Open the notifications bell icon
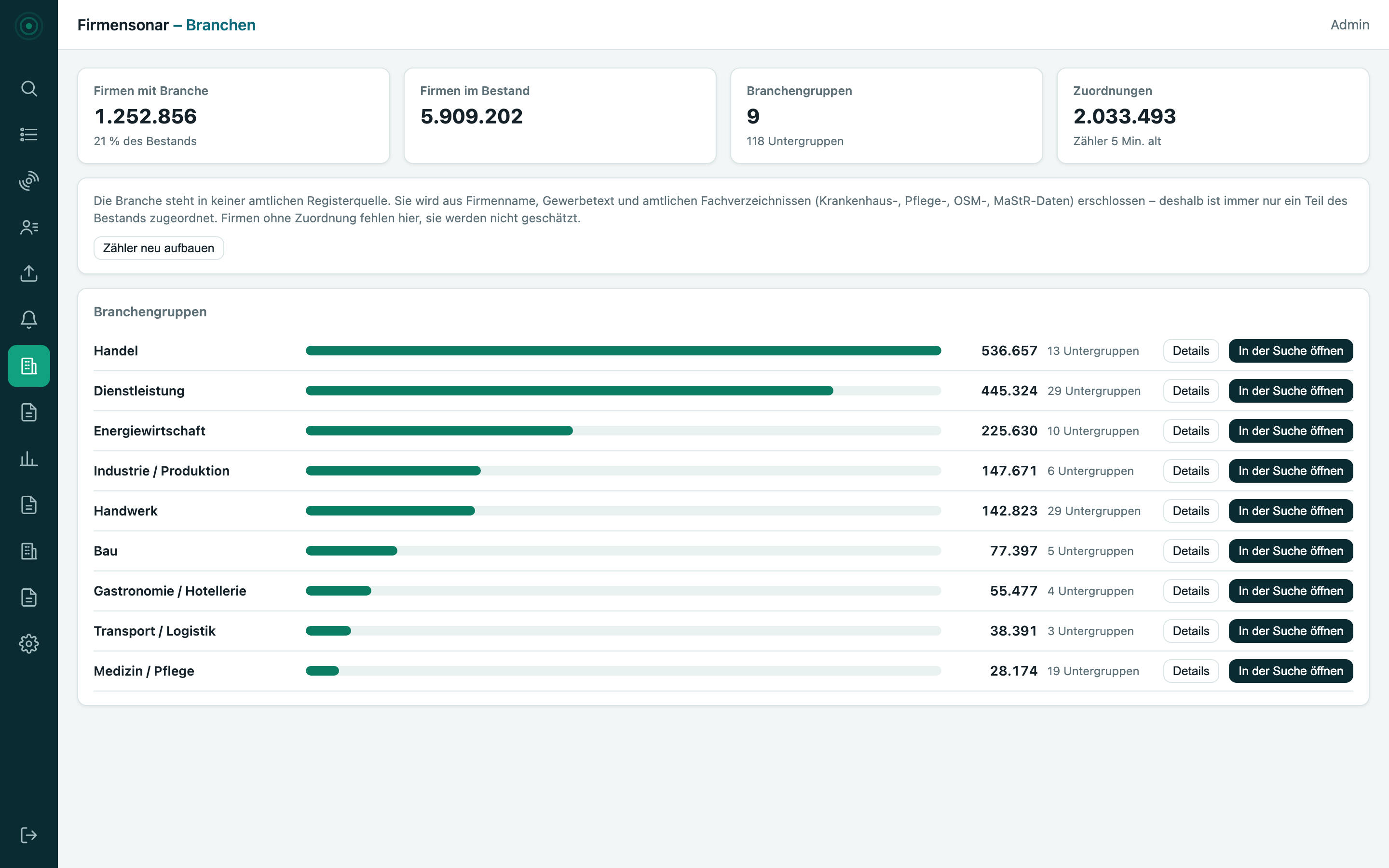The width and height of the screenshot is (1389, 868). tap(29, 320)
